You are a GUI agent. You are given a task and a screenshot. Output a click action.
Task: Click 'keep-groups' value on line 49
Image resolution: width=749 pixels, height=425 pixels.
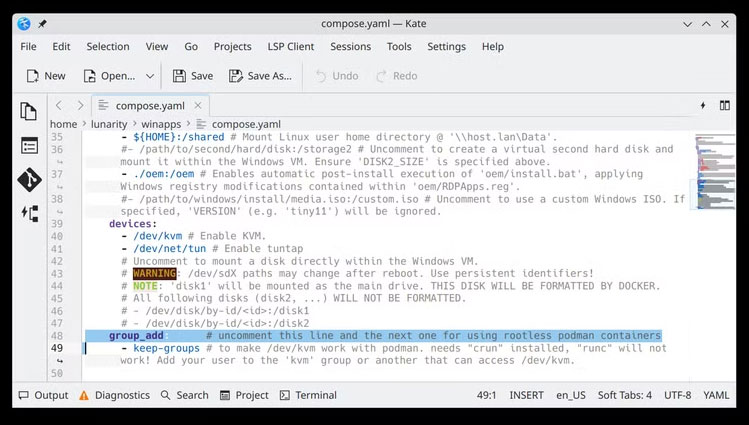click(166, 348)
